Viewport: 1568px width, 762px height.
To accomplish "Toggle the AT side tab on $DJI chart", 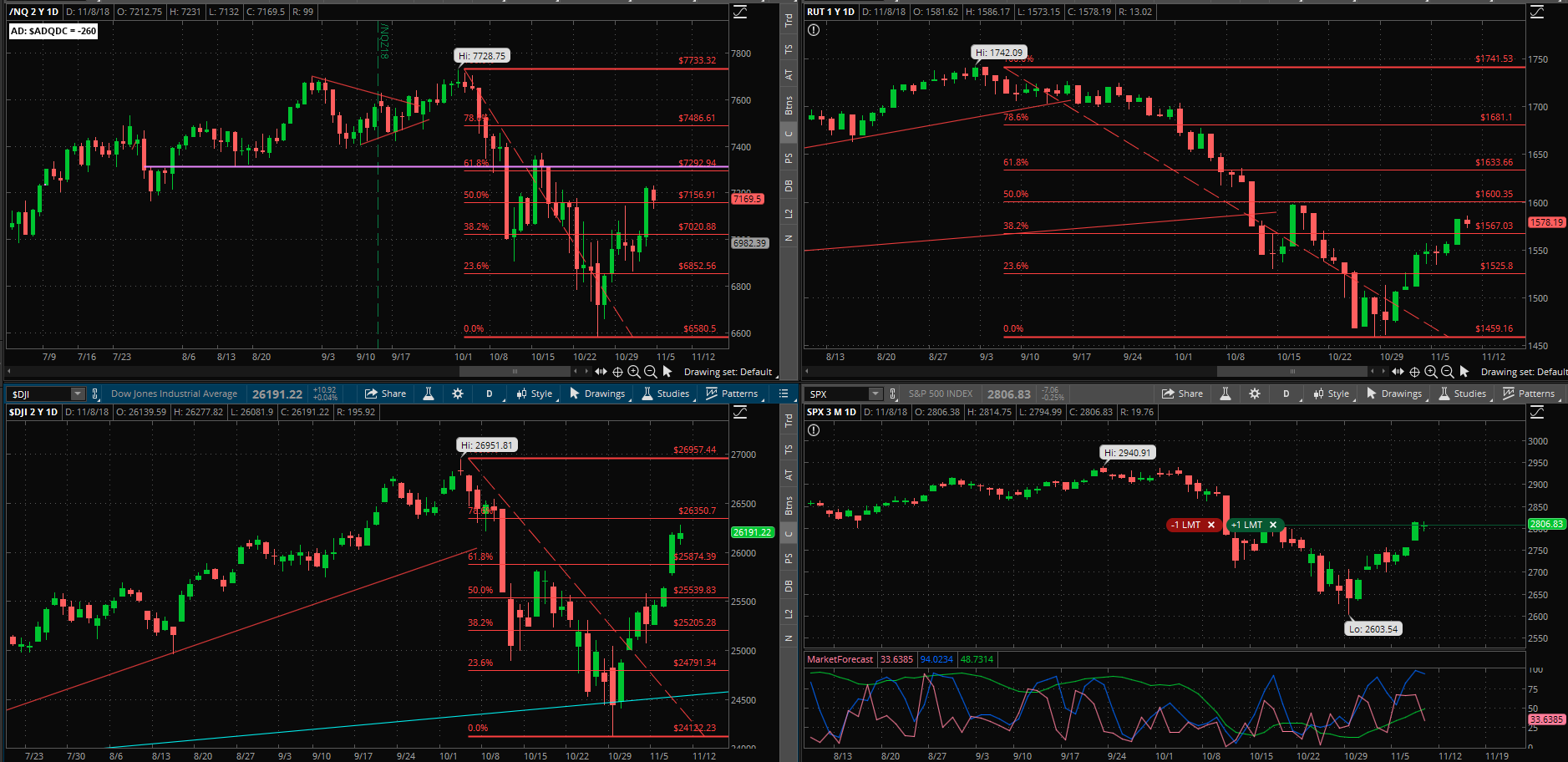I will pyautogui.click(x=789, y=475).
